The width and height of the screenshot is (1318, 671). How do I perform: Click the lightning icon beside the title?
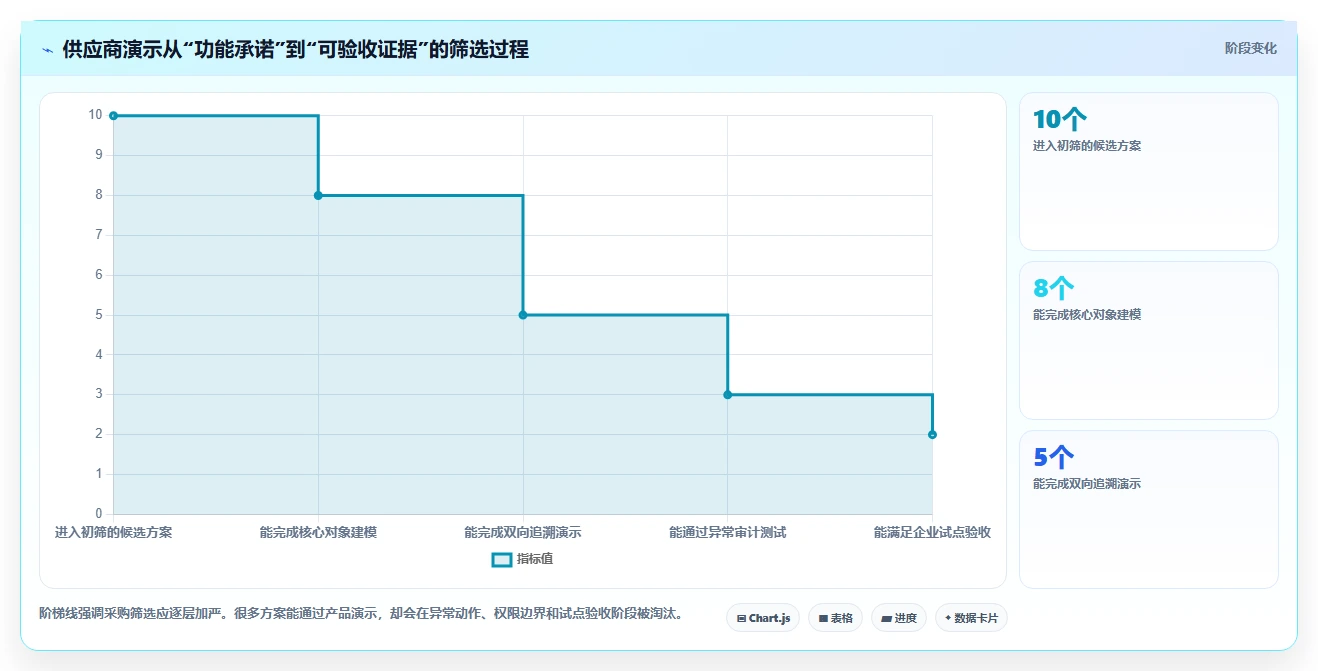(x=47, y=49)
